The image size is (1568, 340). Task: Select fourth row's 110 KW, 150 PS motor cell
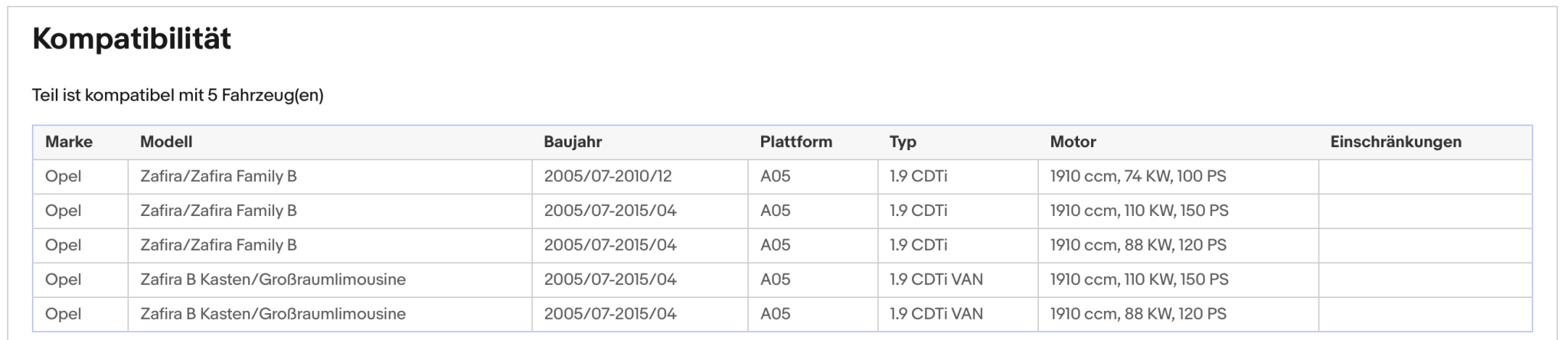coord(1178,280)
